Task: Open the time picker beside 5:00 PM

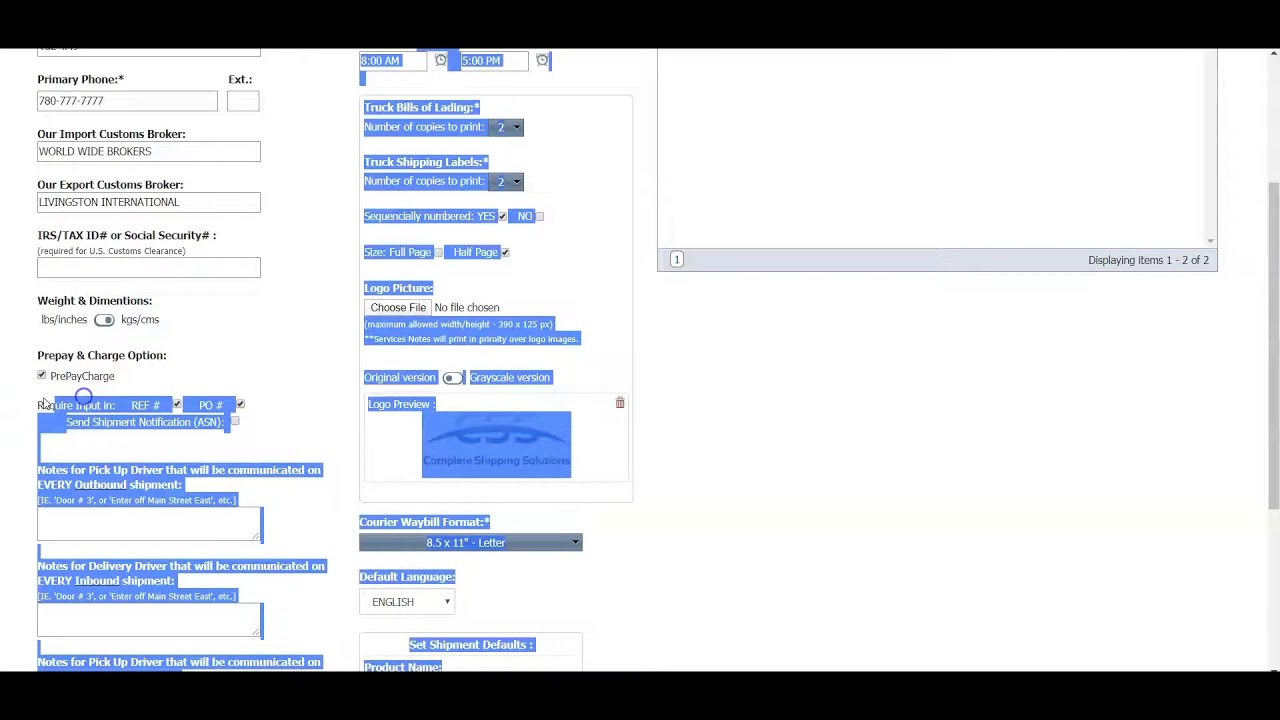Action: pos(542,61)
